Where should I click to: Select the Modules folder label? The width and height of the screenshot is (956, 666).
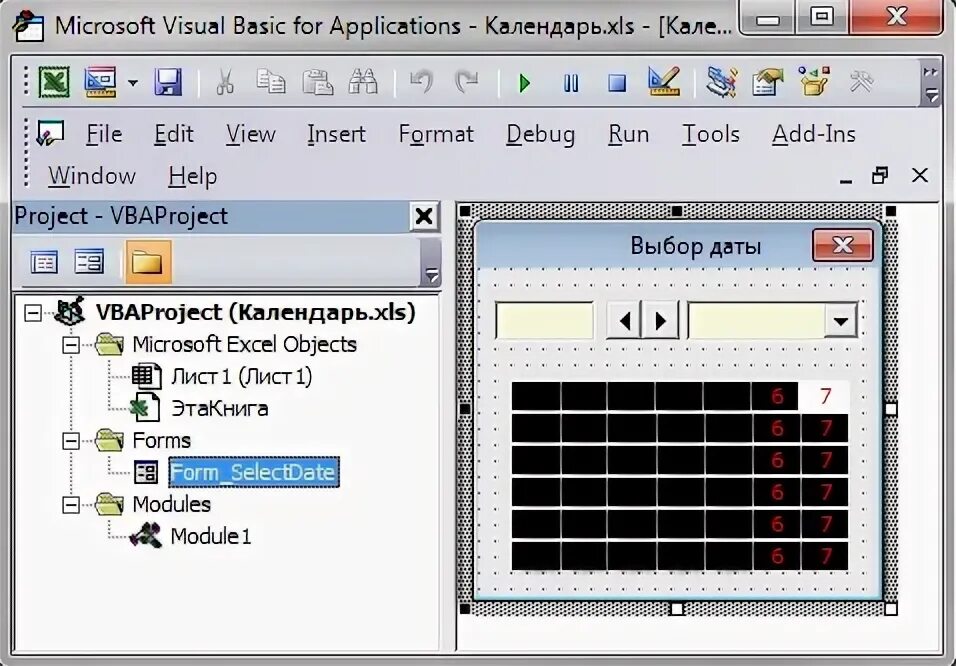(171, 505)
